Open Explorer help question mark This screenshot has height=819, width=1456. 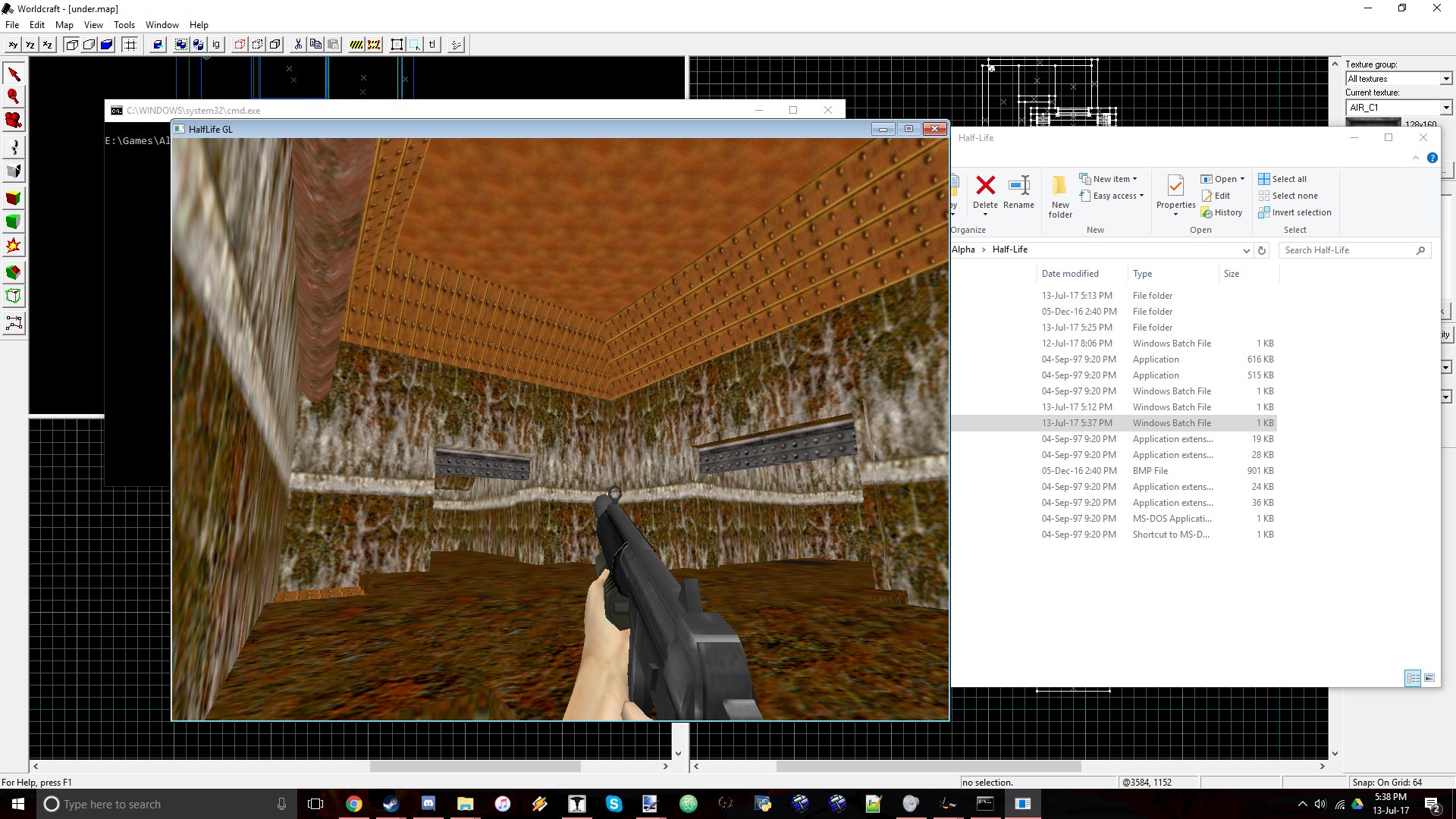1432,158
